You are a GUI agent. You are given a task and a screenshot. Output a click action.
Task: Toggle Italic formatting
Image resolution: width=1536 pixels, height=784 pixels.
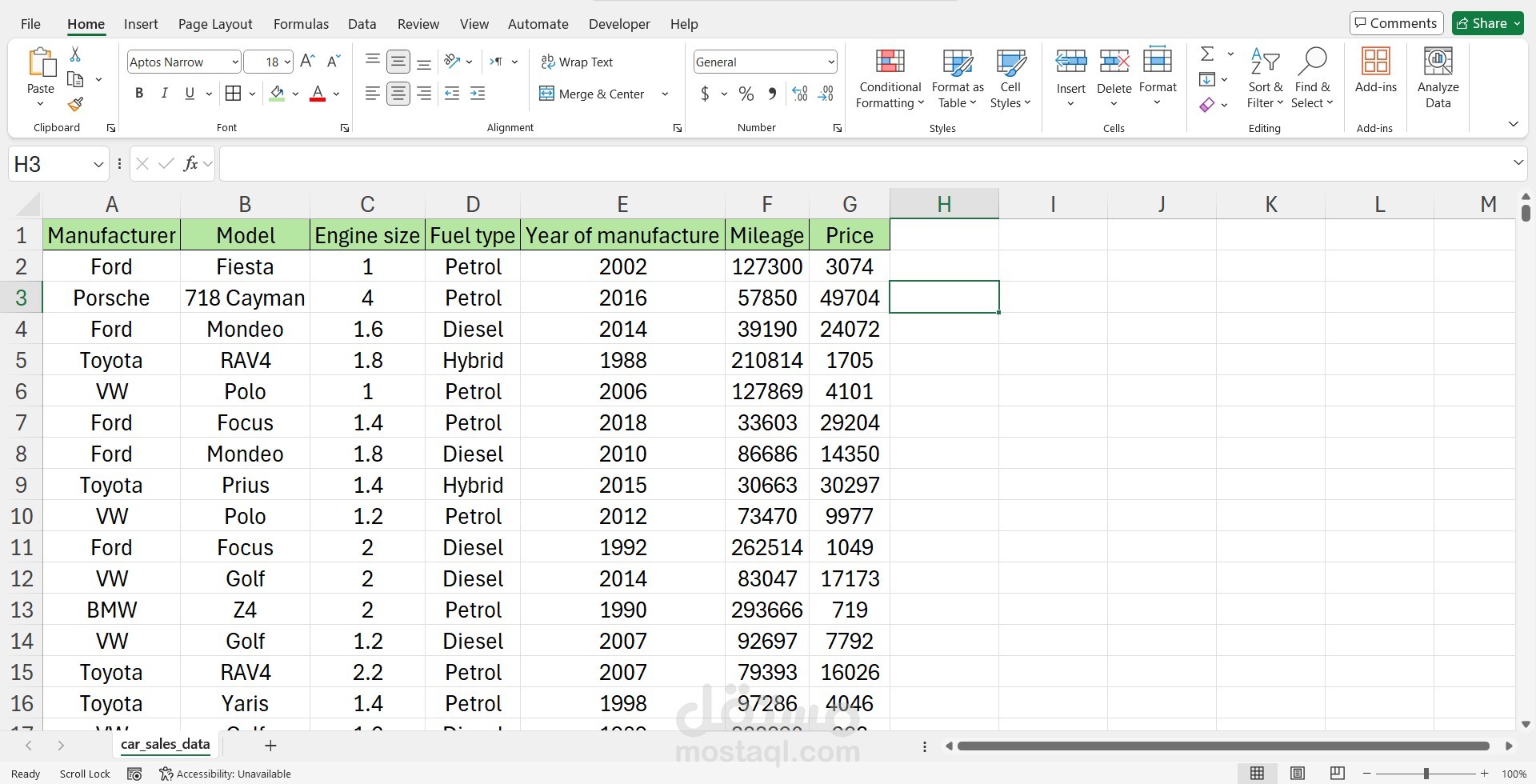coord(164,94)
